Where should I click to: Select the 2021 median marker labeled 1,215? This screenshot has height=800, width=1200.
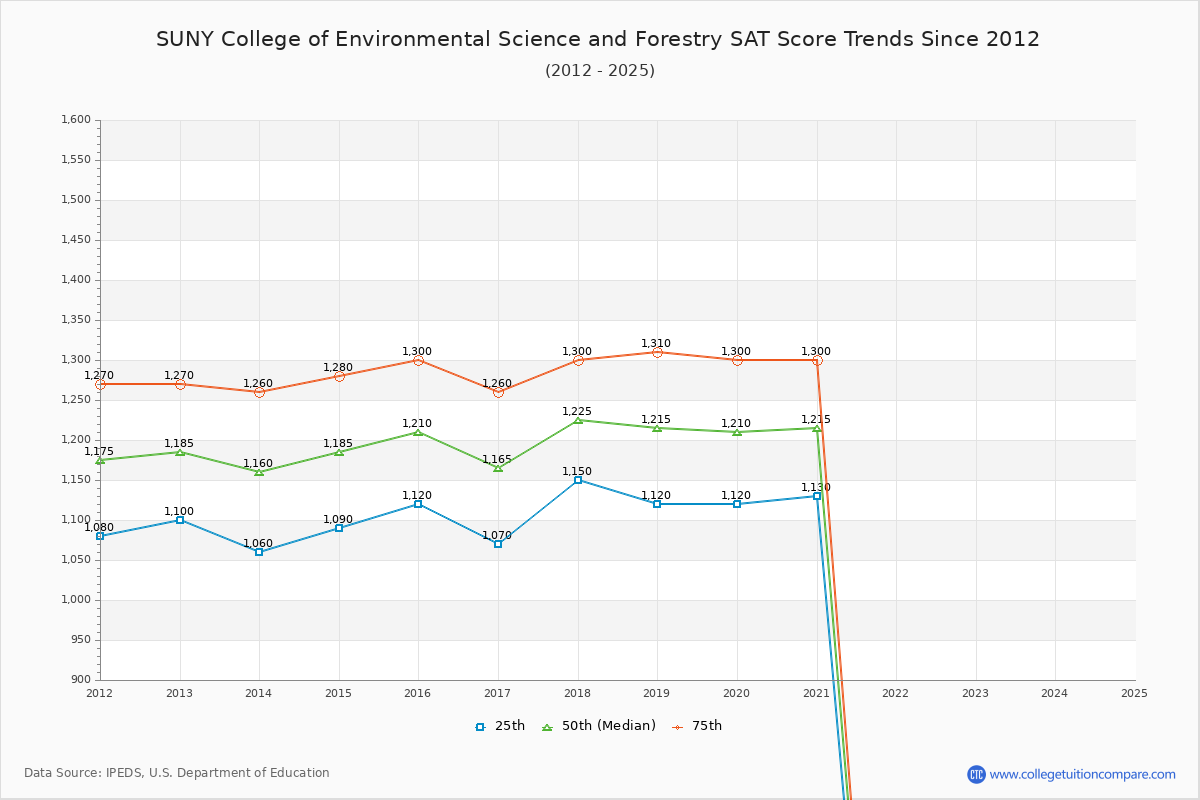(x=817, y=428)
